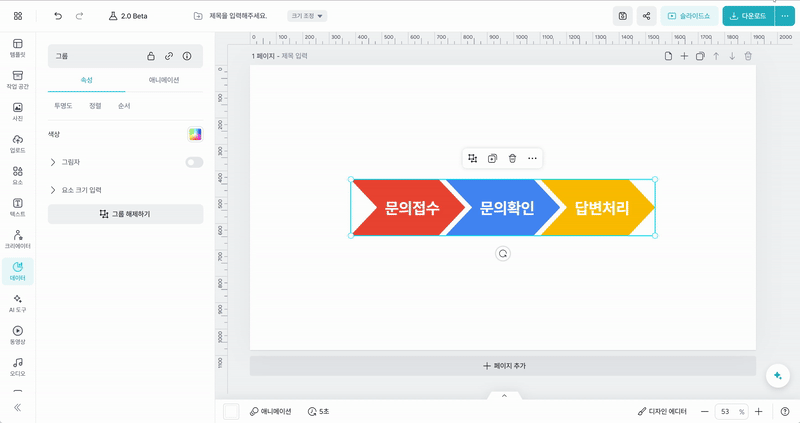The height and width of the screenshot is (423, 800).
Task: Switch to the 애니메이션 tab
Action: (x=164, y=79)
